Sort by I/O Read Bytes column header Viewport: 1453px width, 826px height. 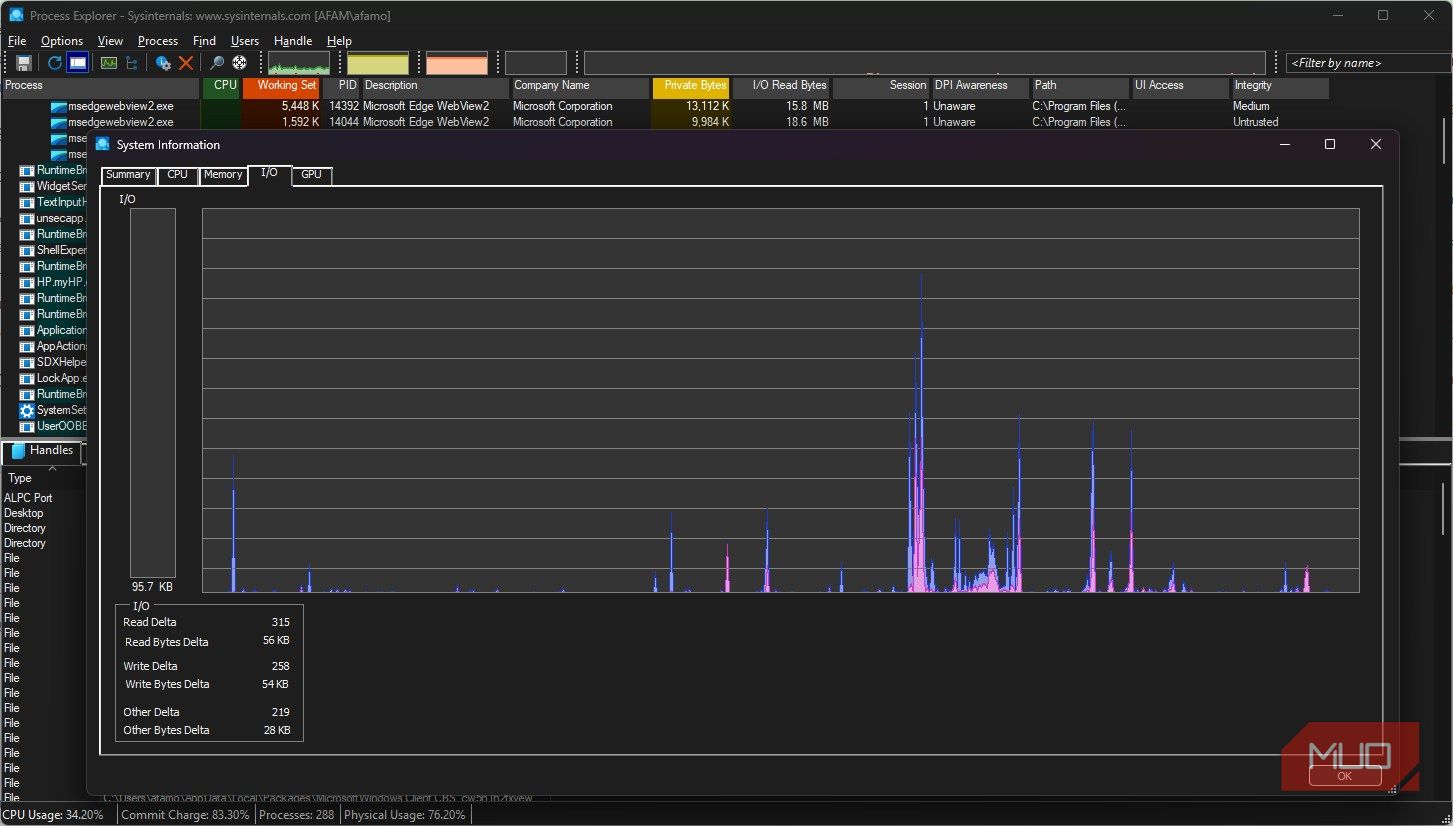point(781,86)
